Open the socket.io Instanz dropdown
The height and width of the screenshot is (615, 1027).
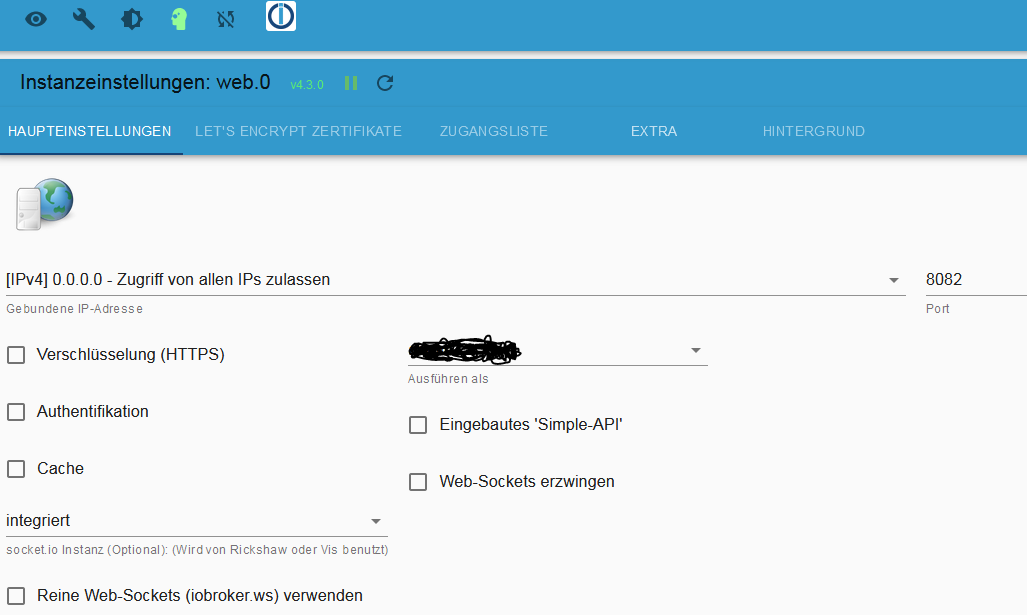195,521
